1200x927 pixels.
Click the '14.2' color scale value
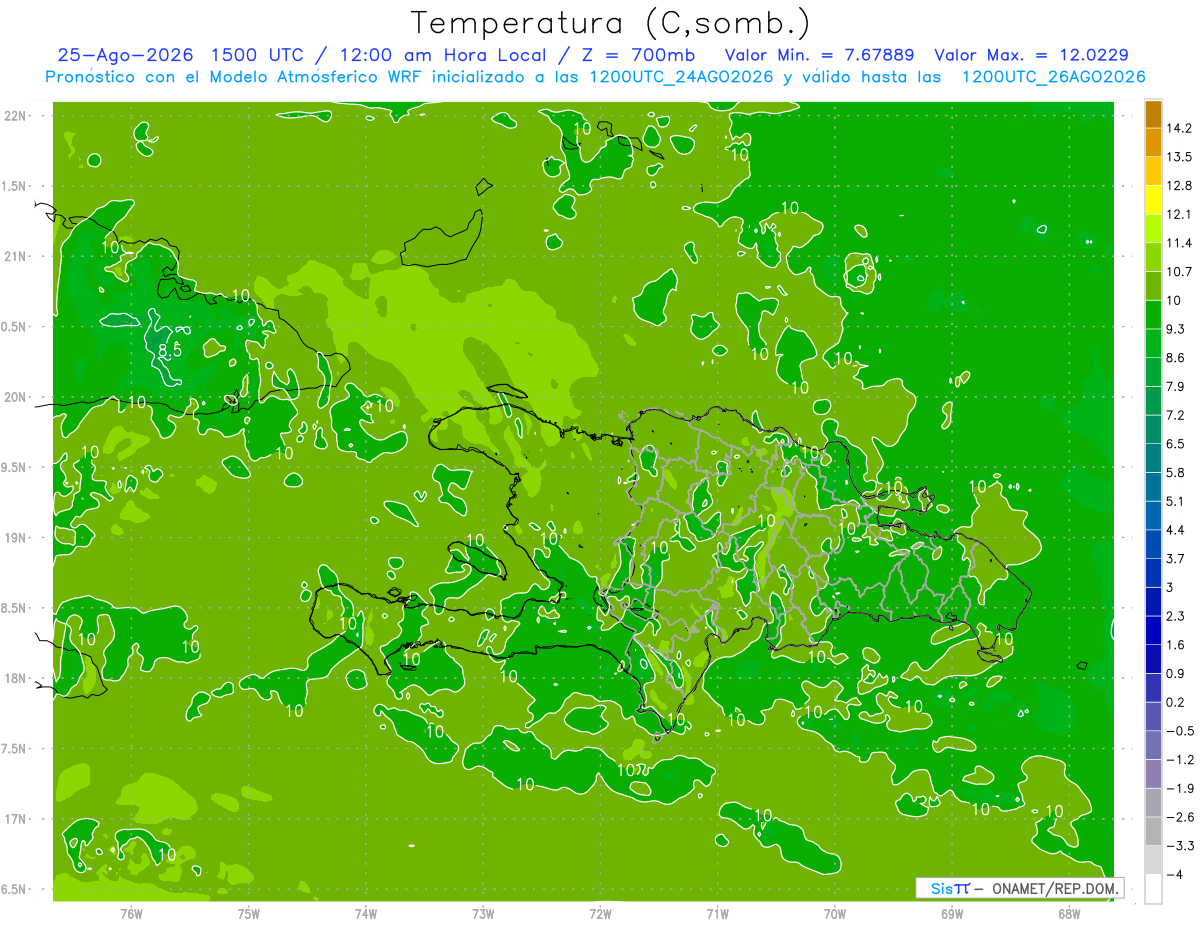tap(1180, 128)
